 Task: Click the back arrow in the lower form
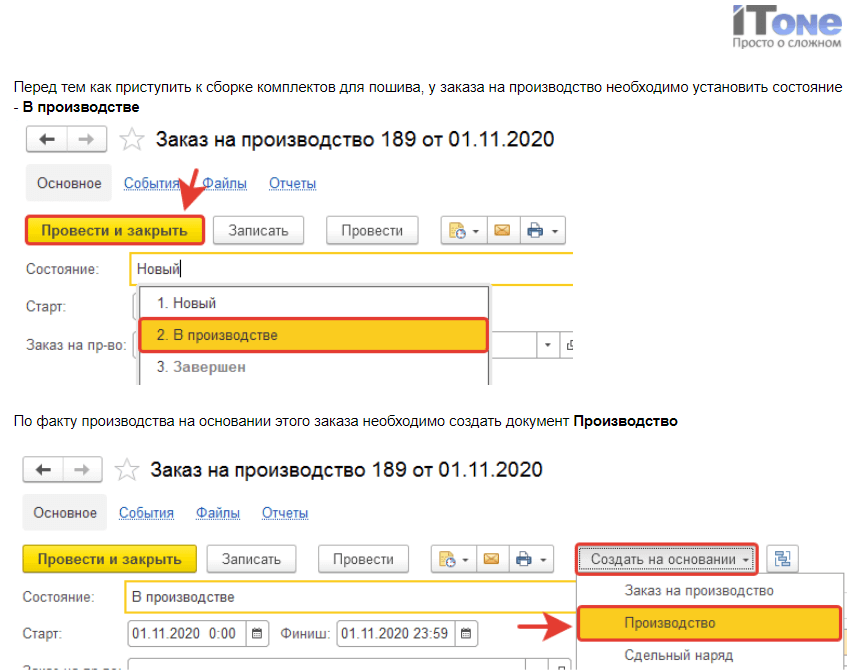[44, 470]
